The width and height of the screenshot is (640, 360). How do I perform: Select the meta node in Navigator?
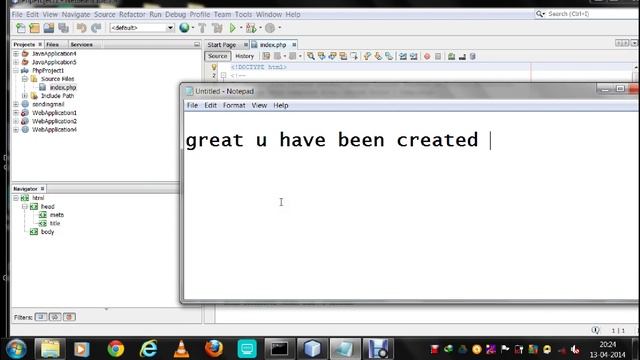coord(57,215)
